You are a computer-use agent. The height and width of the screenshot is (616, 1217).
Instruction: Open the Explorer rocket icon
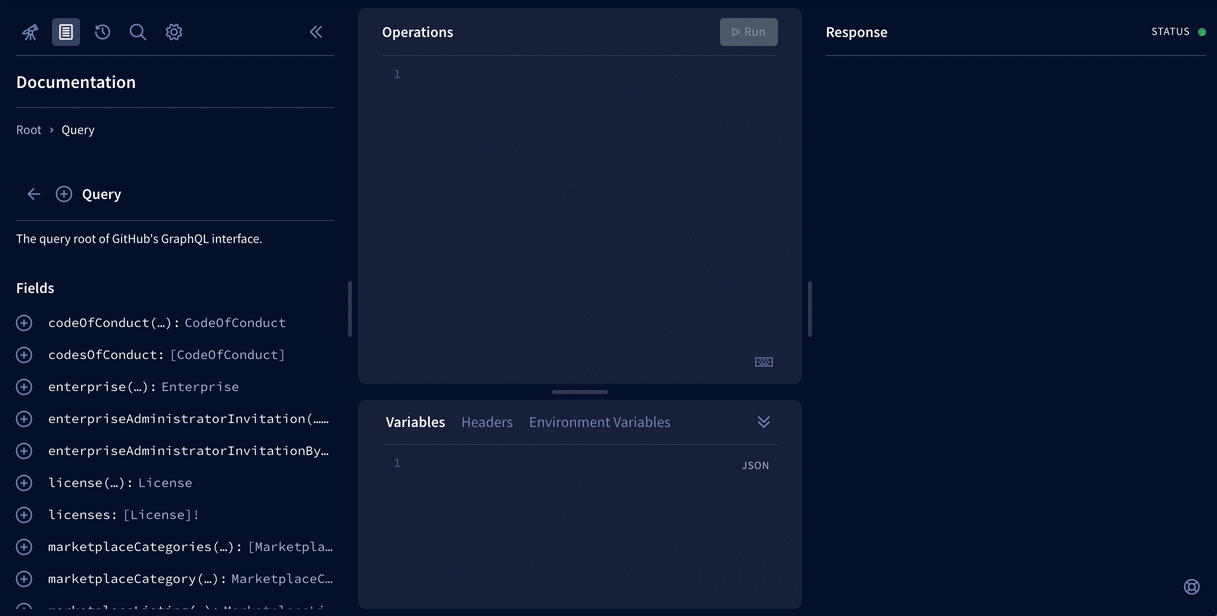[30, 32]
